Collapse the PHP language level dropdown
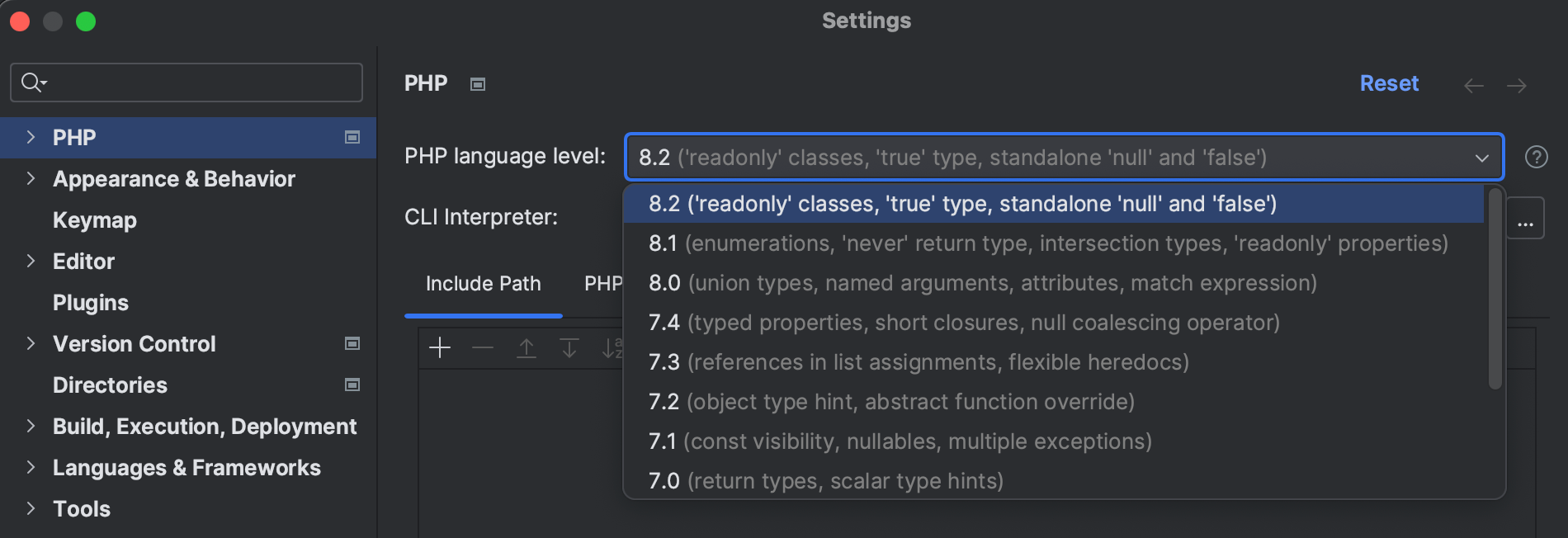 point(1481,158)
